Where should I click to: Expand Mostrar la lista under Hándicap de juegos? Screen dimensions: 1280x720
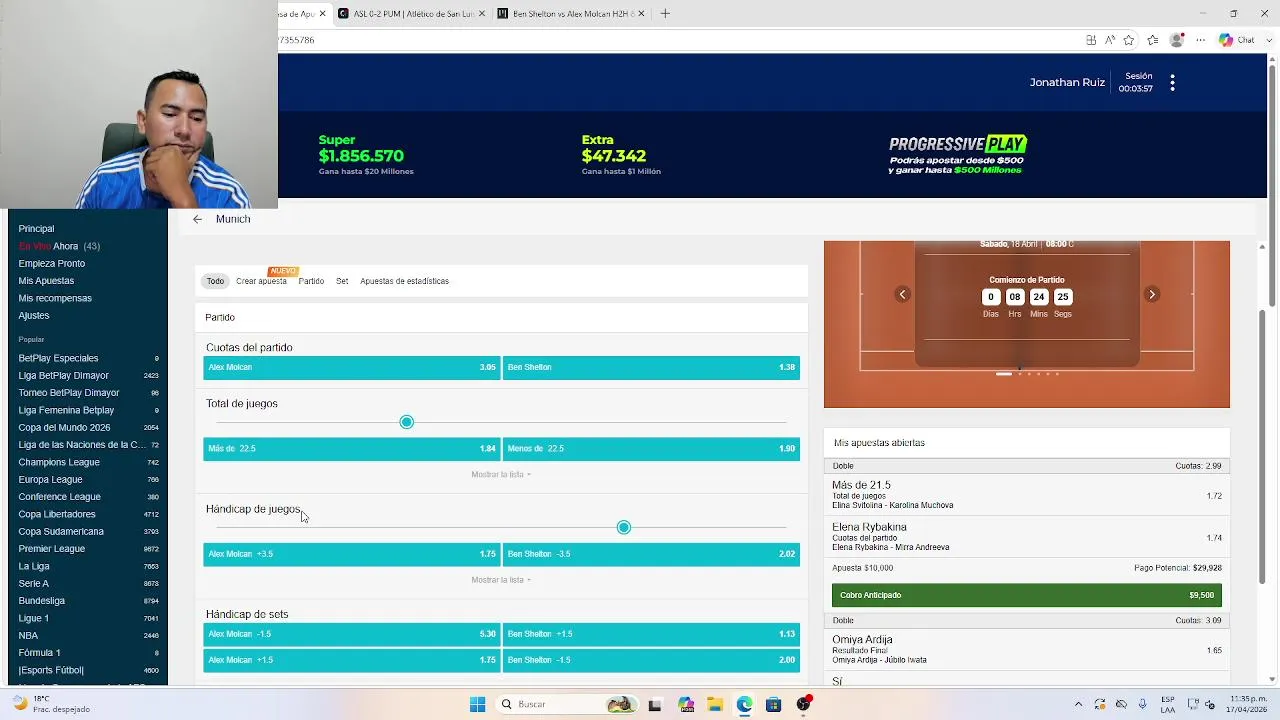(501, 580)
